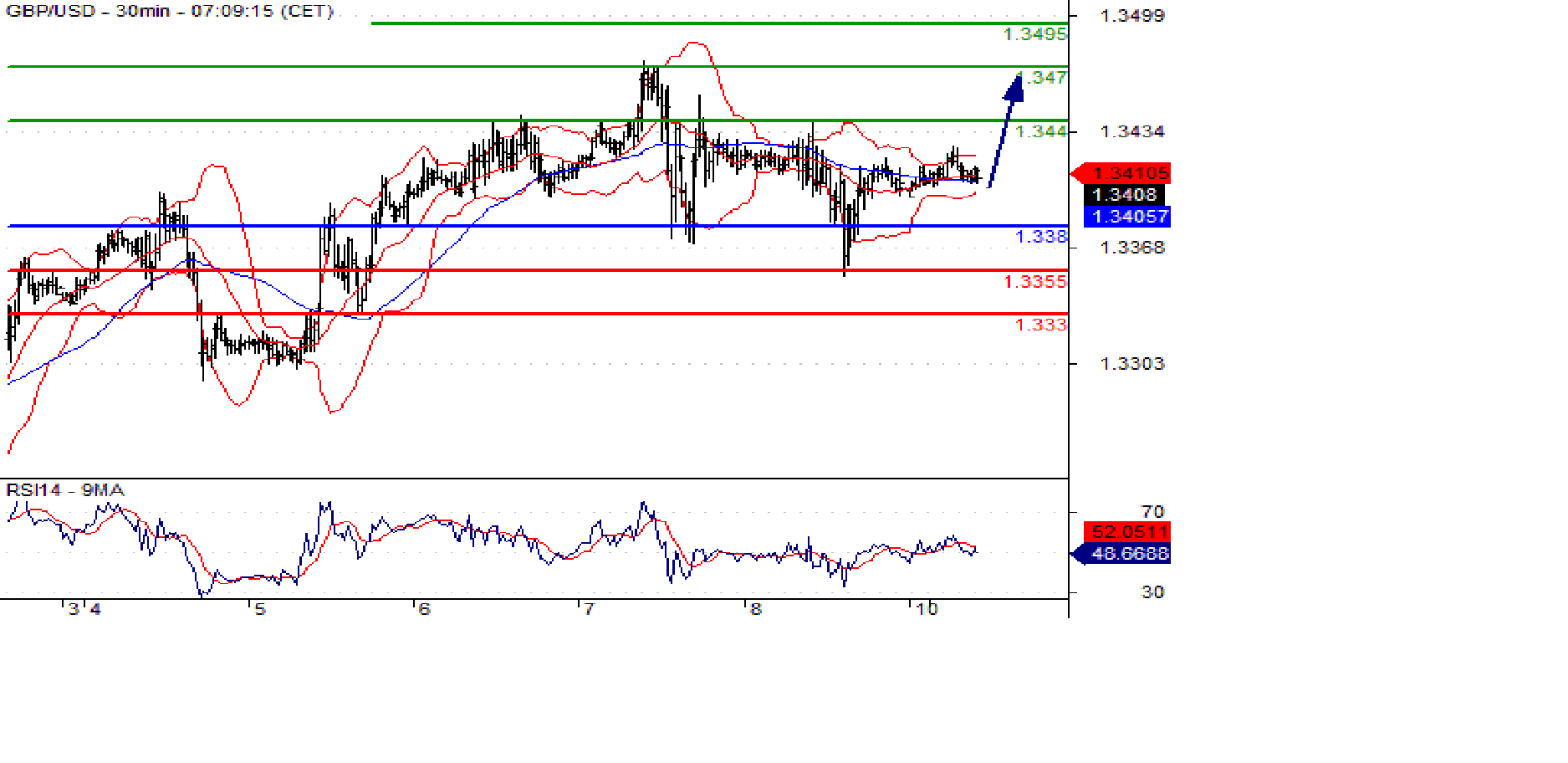Click the 1.3303 price axis value
The height and width of the screenshot is (763, 1568).
click(x=1132, y=363)
